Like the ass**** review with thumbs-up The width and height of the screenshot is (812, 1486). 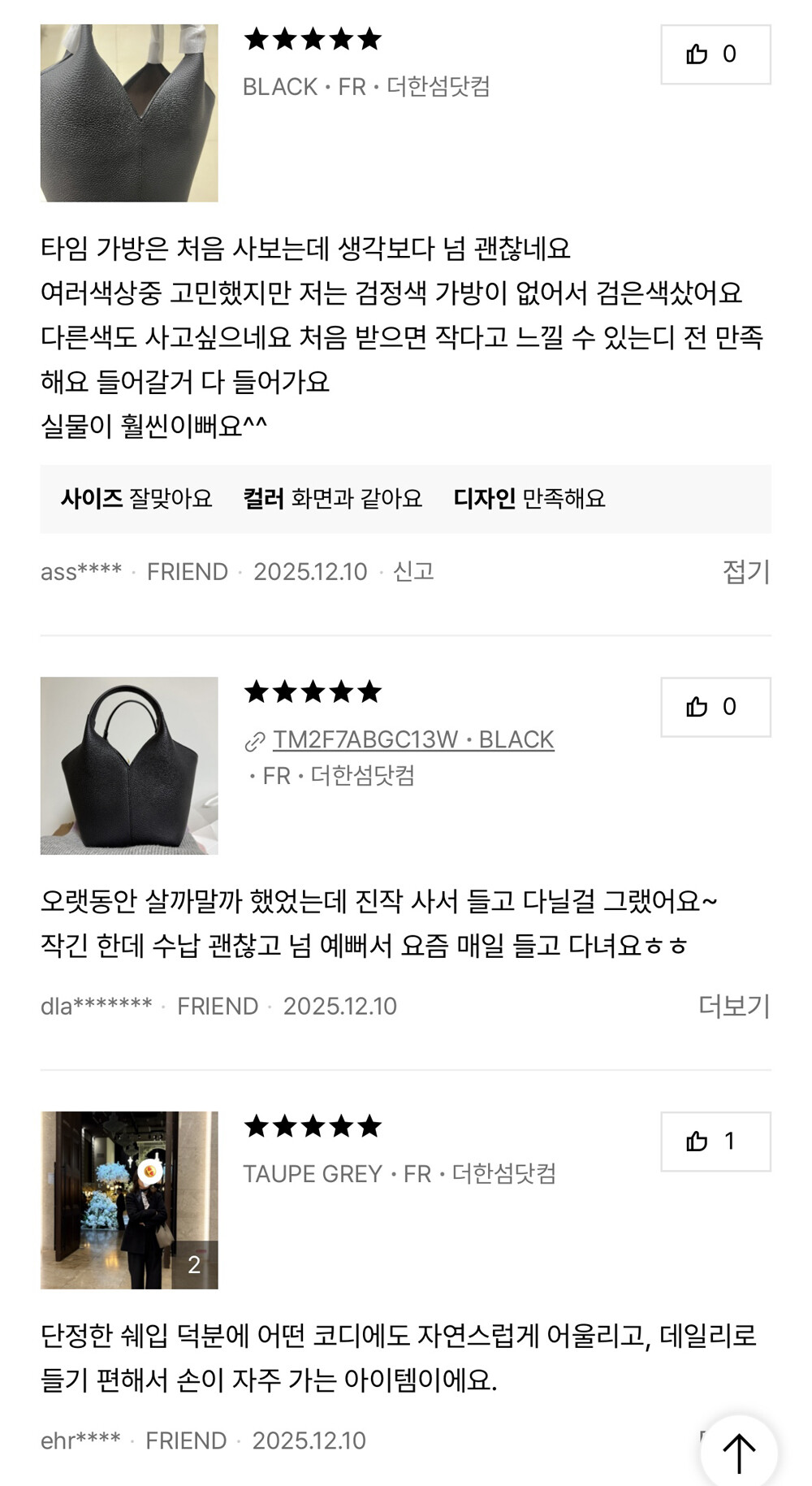[x=715, y=54]
